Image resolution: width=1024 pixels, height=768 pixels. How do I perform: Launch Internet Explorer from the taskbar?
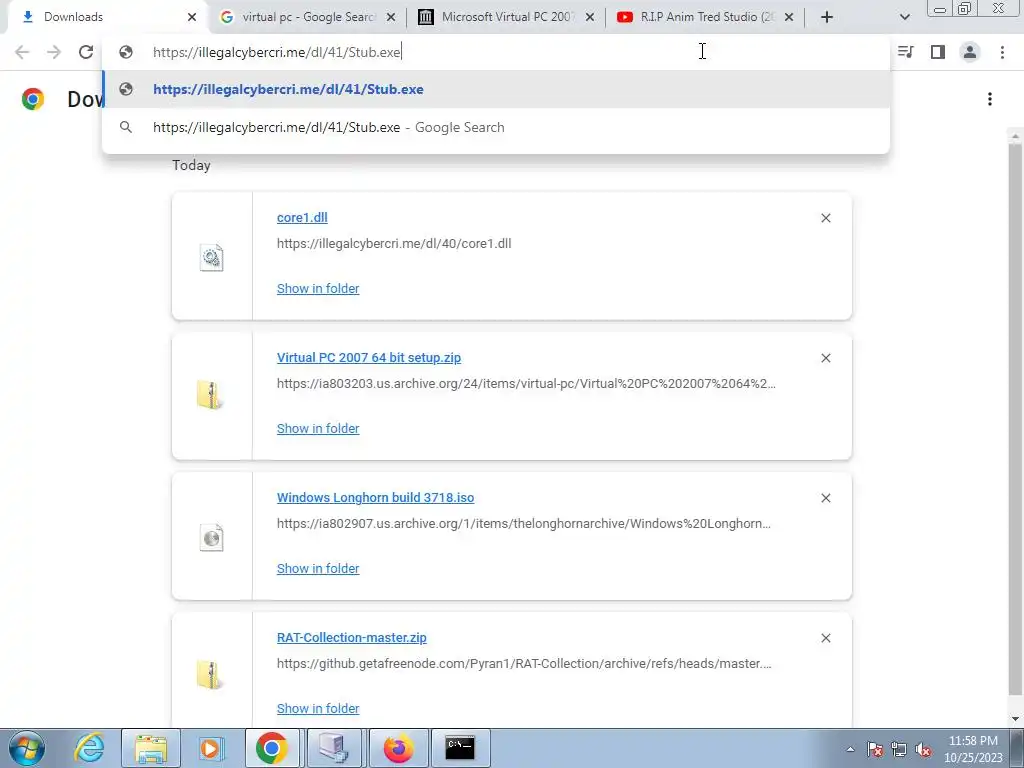click(89, 748)
